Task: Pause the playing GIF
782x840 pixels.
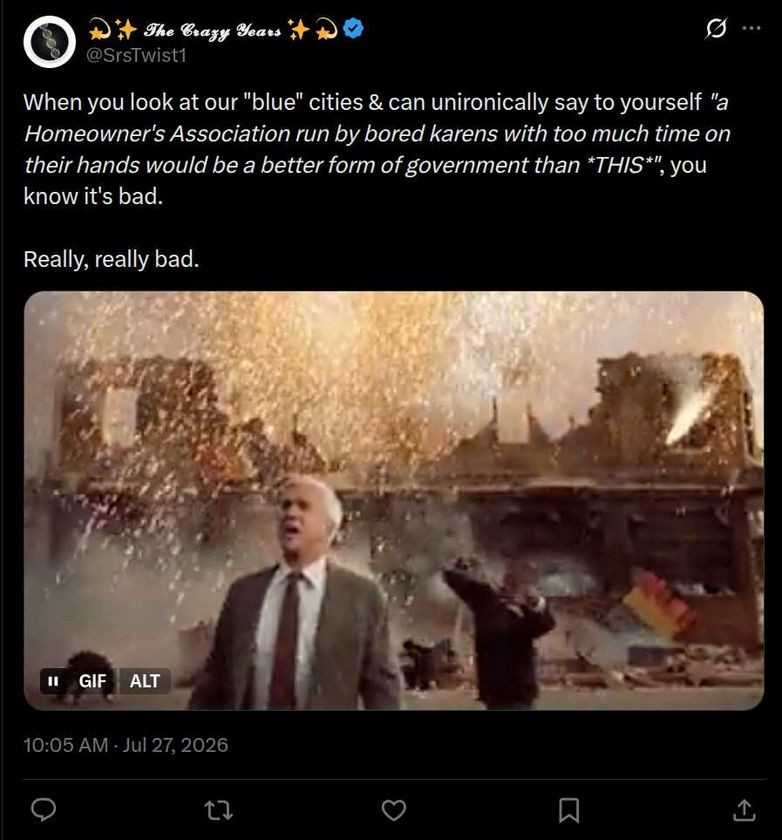Action: click(53, 681)
